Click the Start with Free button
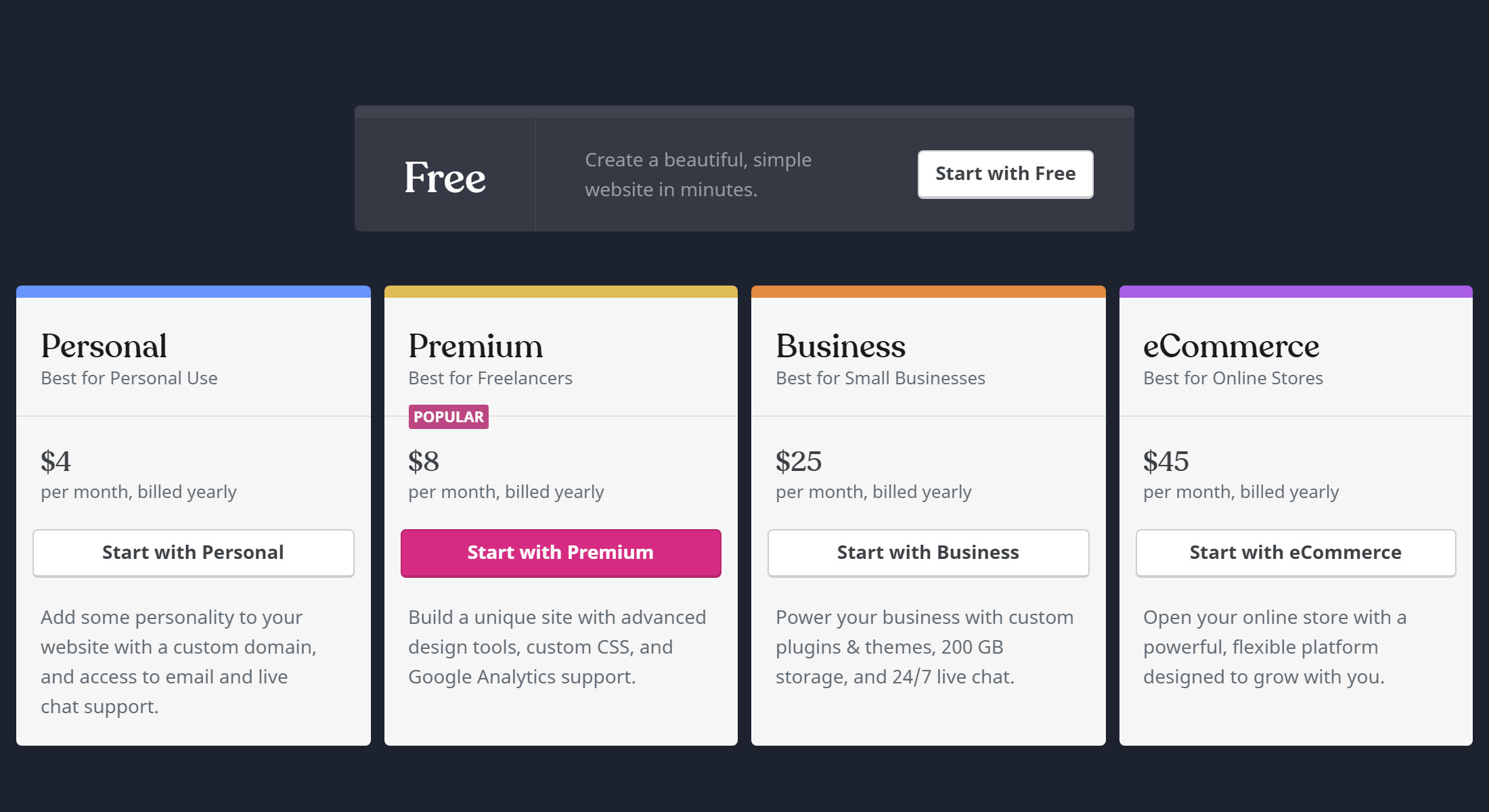 1005,174
